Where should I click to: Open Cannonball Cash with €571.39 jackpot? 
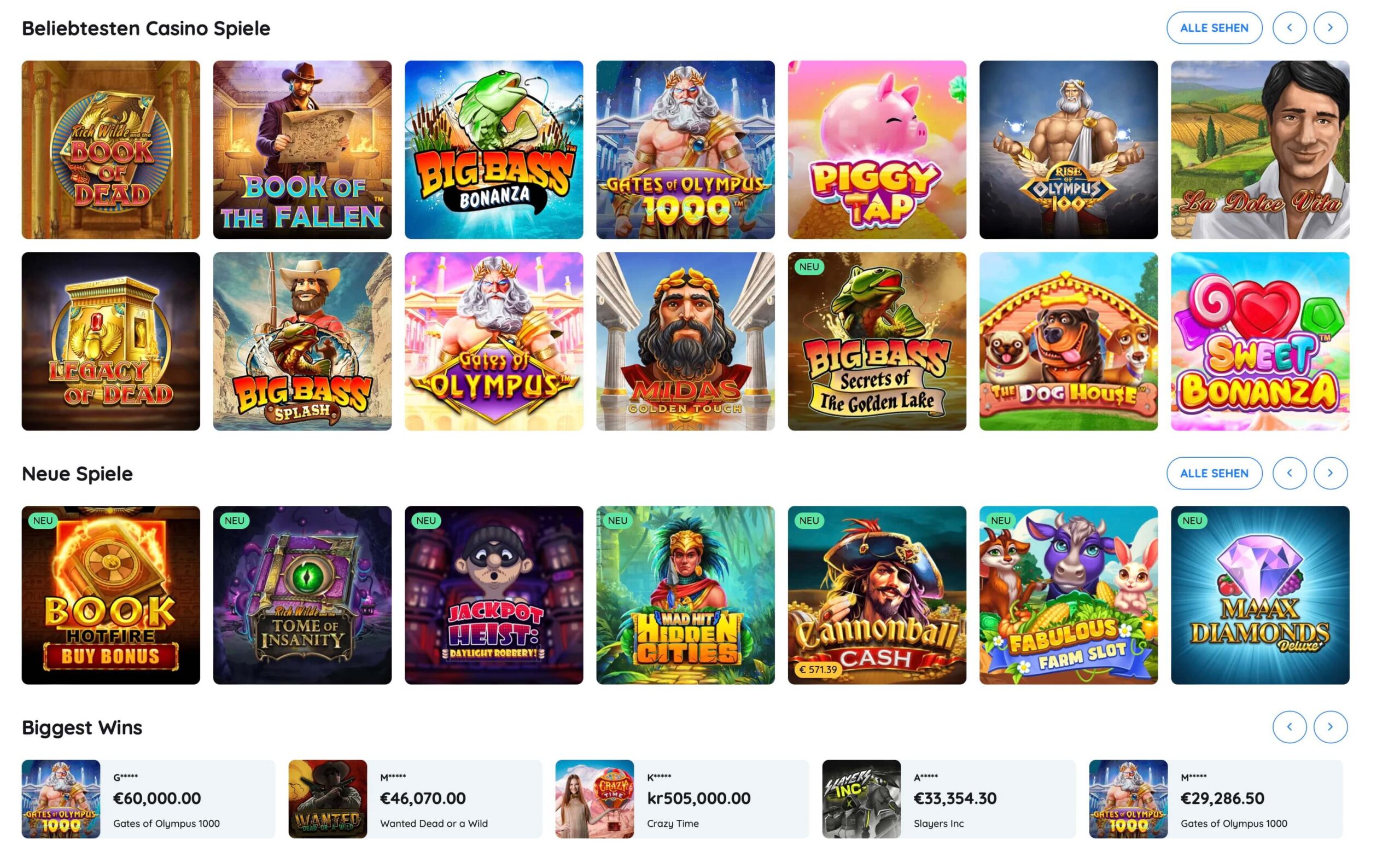pos(877,594)
